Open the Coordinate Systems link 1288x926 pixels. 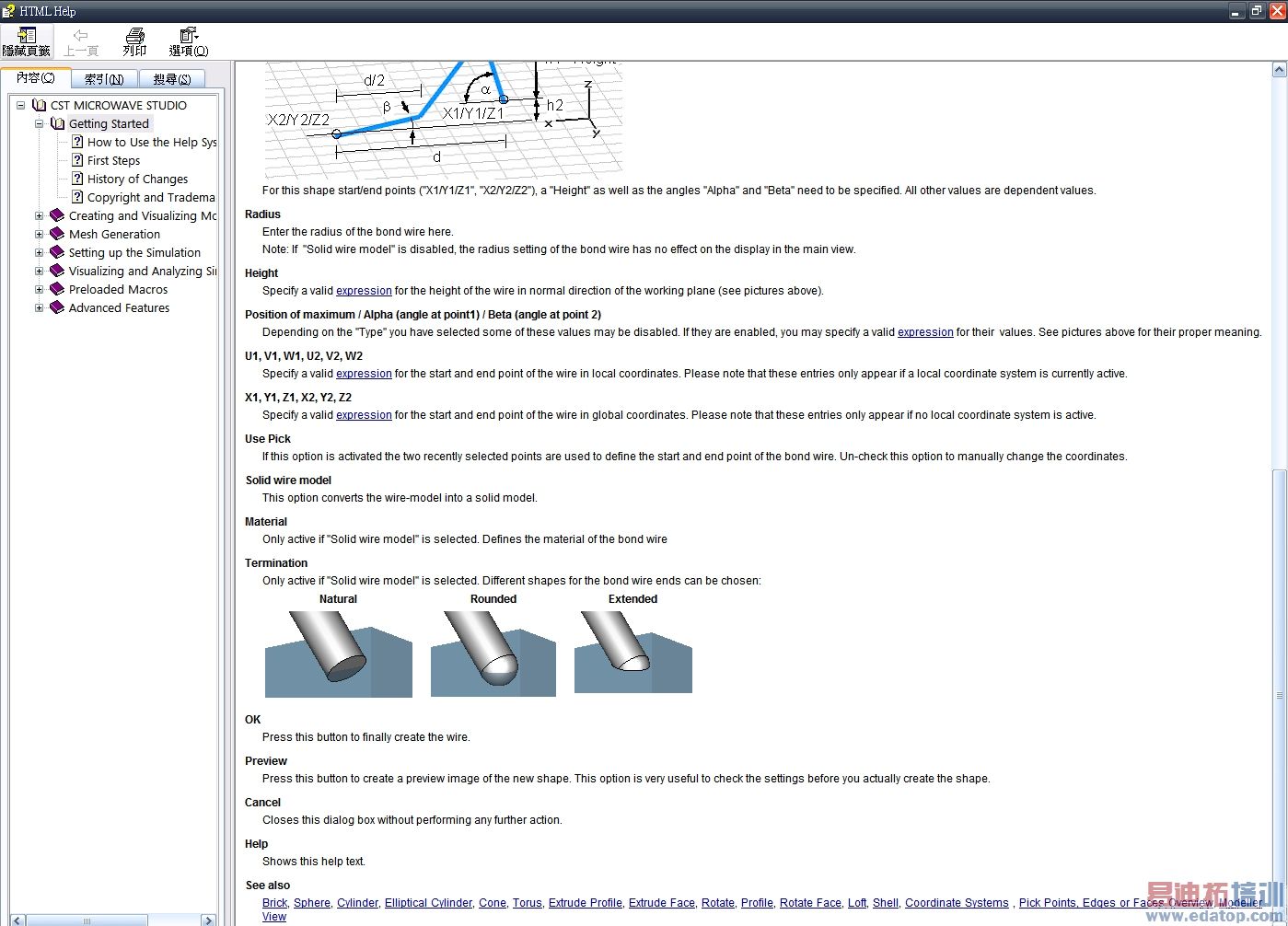(x=957, y=903)
